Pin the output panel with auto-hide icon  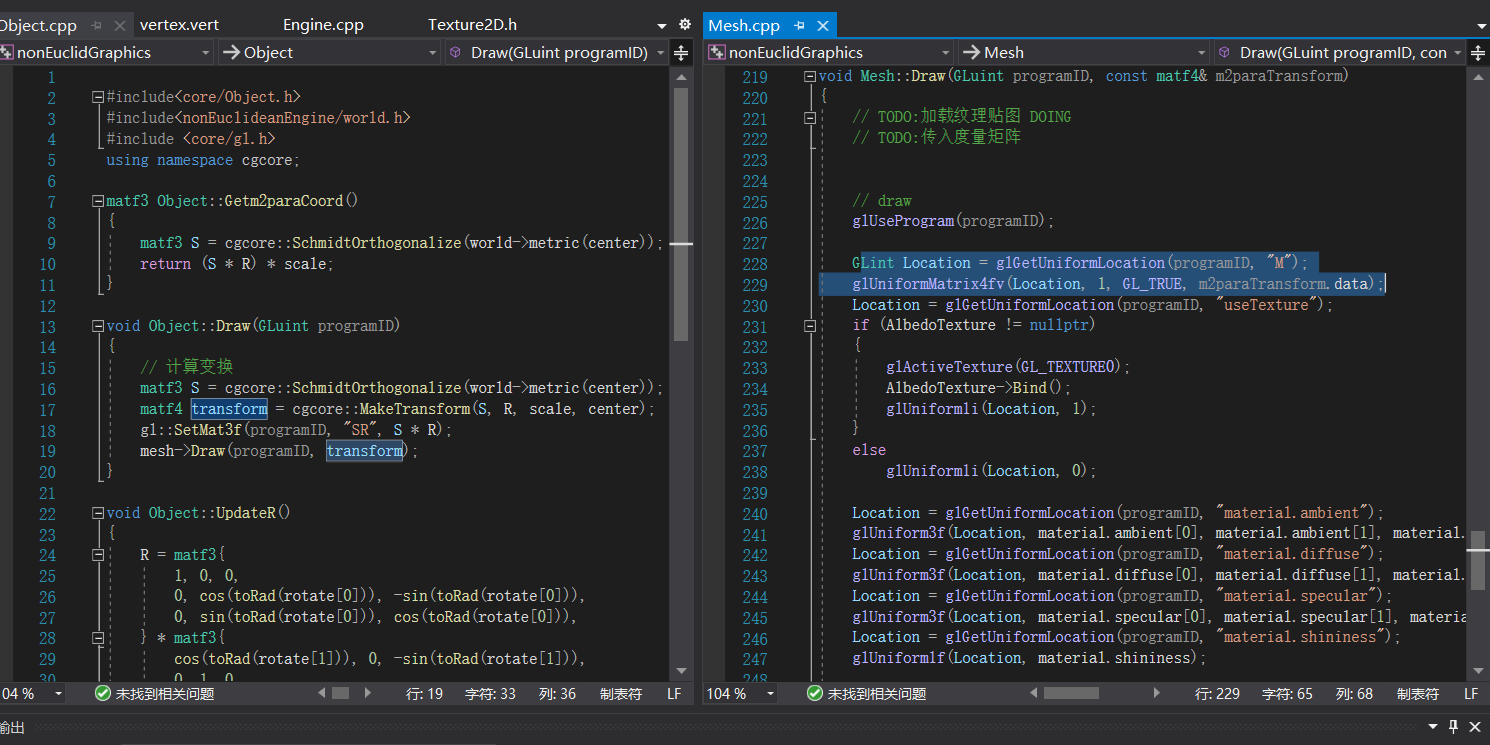(x=1454, y=727)
